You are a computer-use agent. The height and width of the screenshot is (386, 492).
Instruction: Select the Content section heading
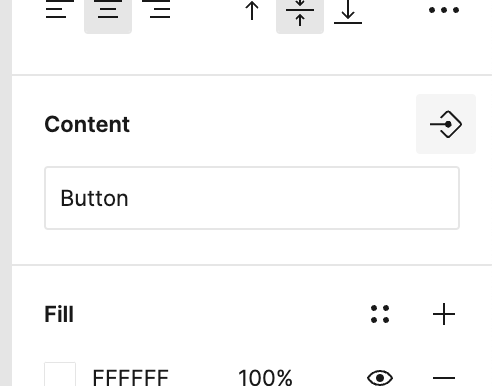pyautogui.click(x=87, y=124)
